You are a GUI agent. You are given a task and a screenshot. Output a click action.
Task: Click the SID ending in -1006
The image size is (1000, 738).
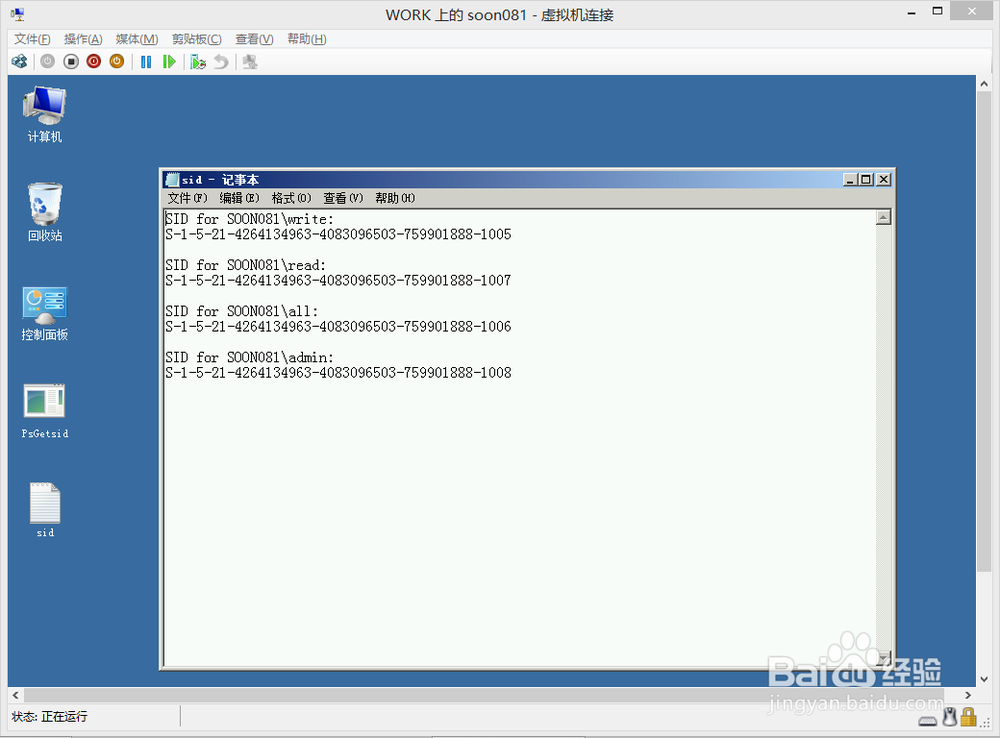(338, 326)
